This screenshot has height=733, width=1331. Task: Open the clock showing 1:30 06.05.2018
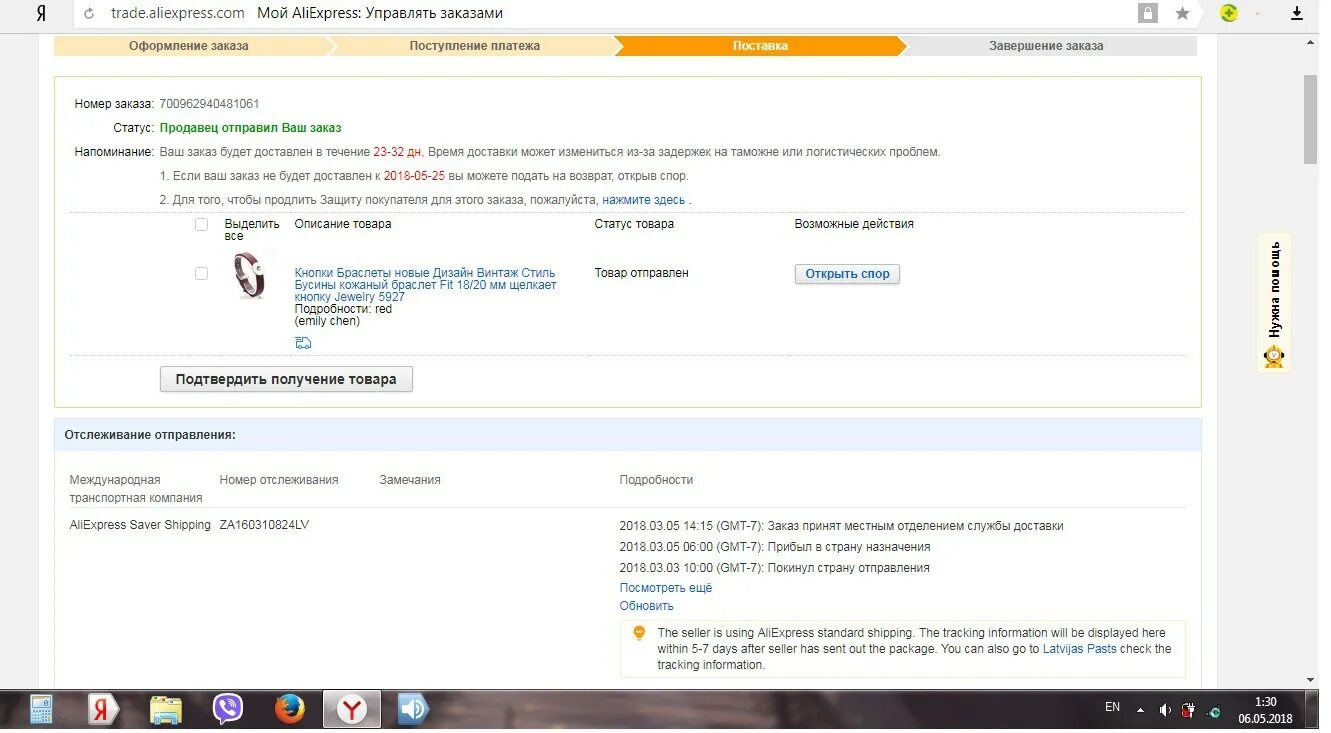coord(1265,710)
